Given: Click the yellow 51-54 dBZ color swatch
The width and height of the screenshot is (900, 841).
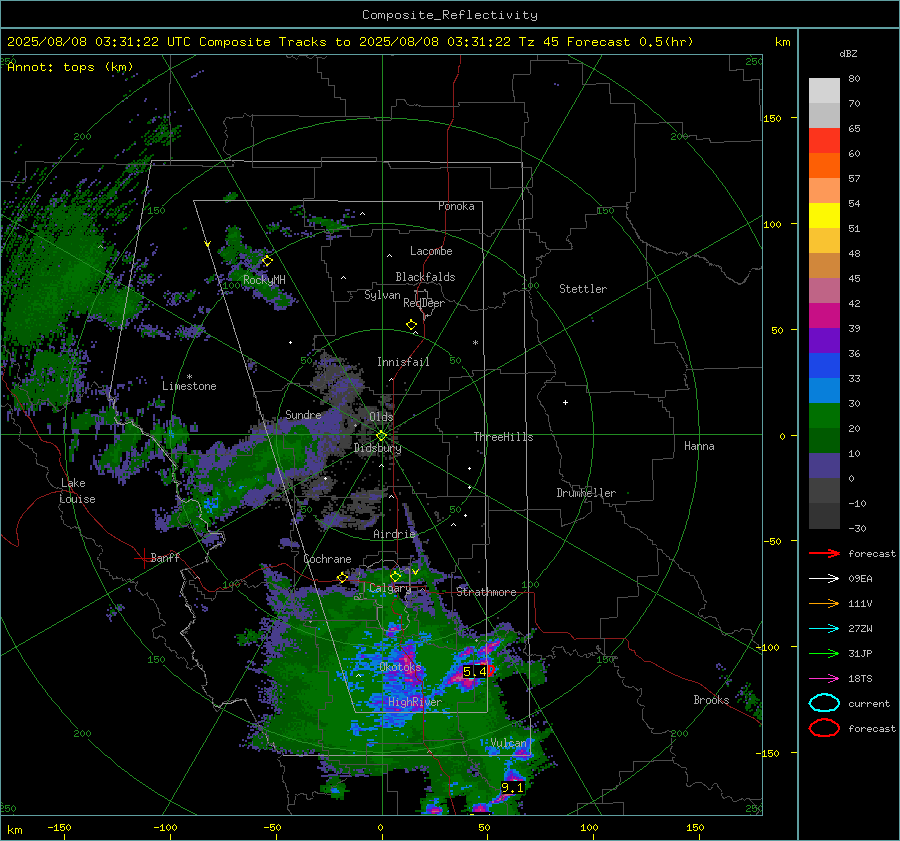Looking at the screenshot, I should (824, 216).
